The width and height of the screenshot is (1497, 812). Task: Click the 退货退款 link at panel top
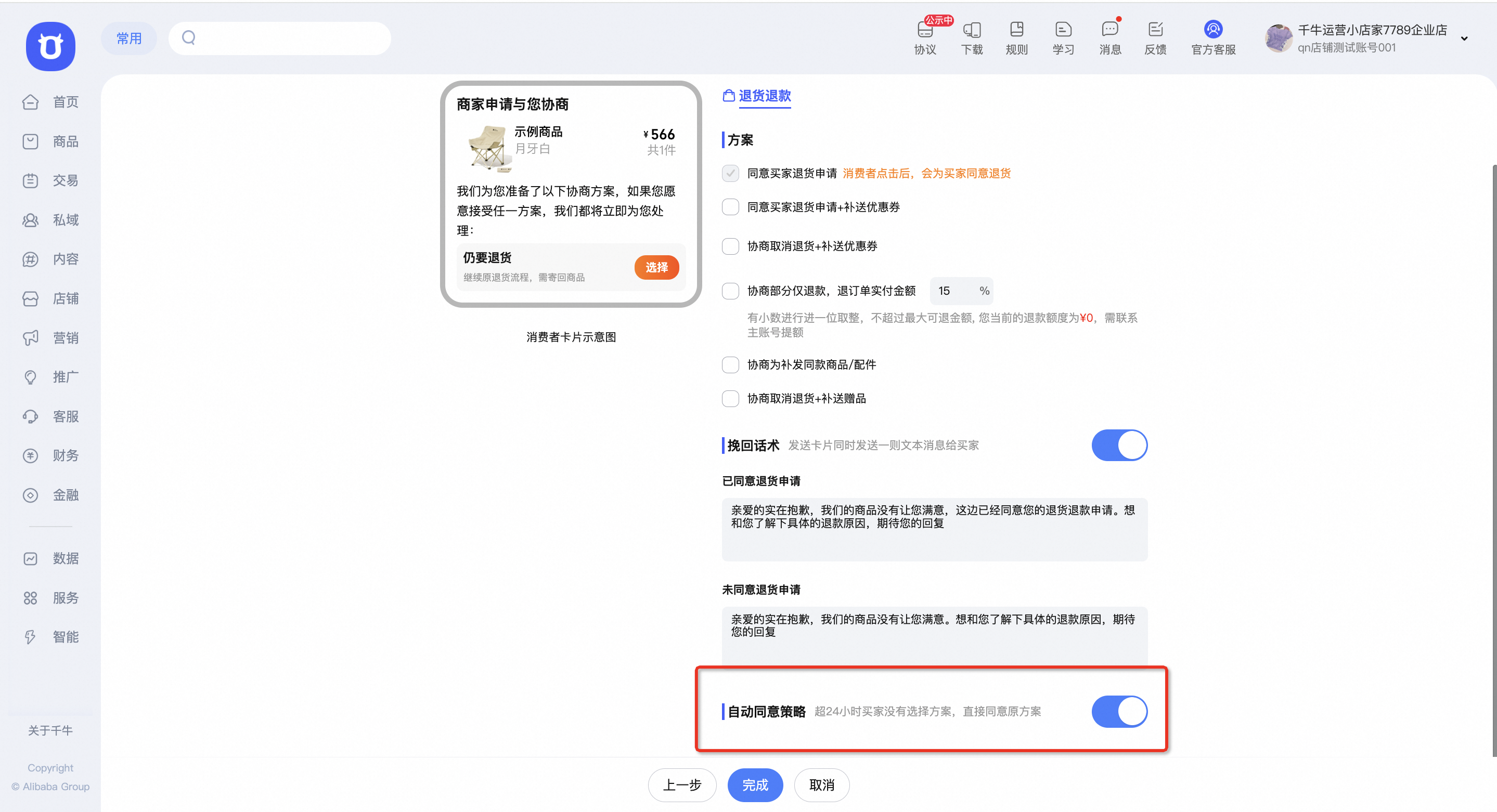(x=764, y=96)
